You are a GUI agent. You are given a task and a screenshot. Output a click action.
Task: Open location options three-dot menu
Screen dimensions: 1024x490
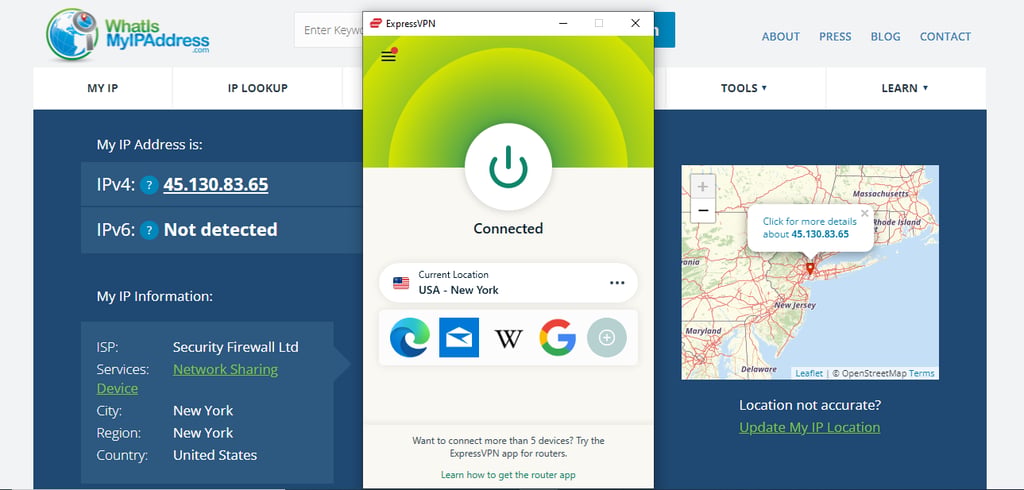pos(616,283)
